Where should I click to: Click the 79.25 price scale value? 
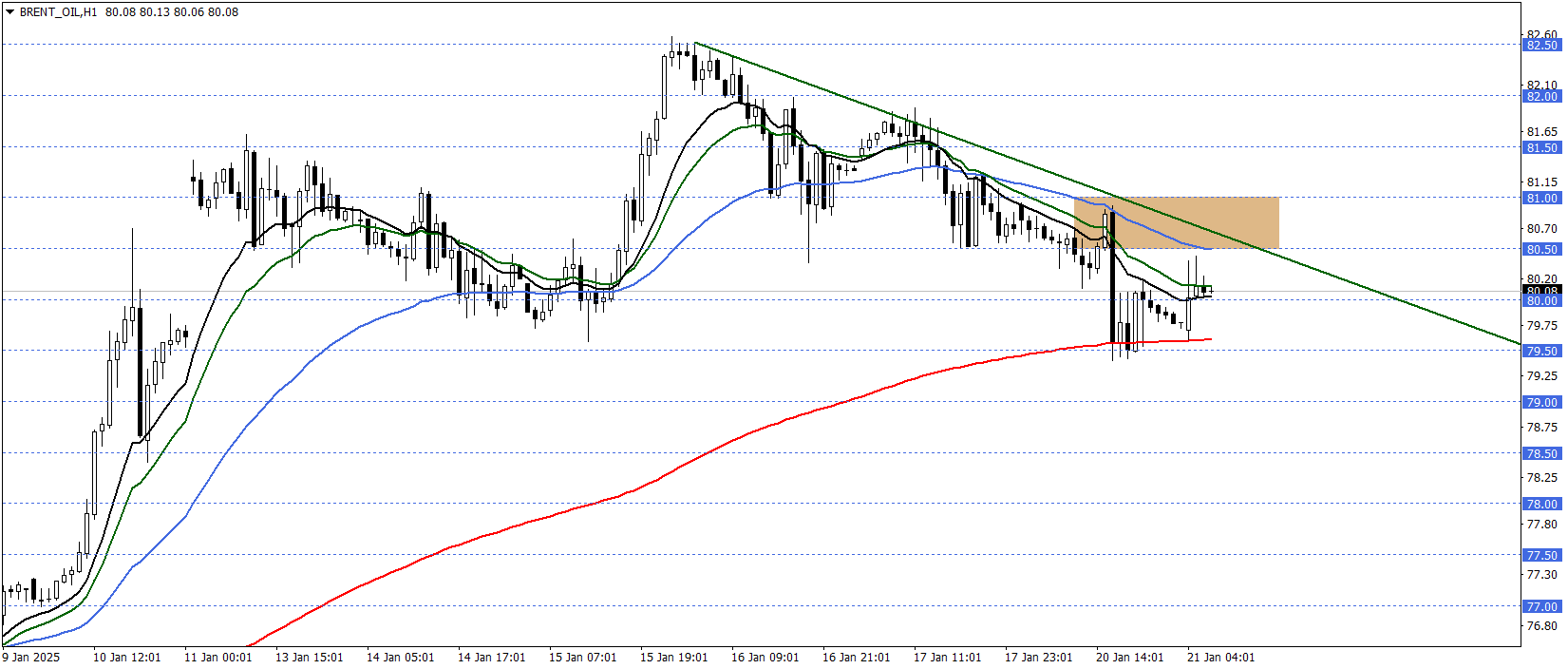click(x=1541, y=375)
